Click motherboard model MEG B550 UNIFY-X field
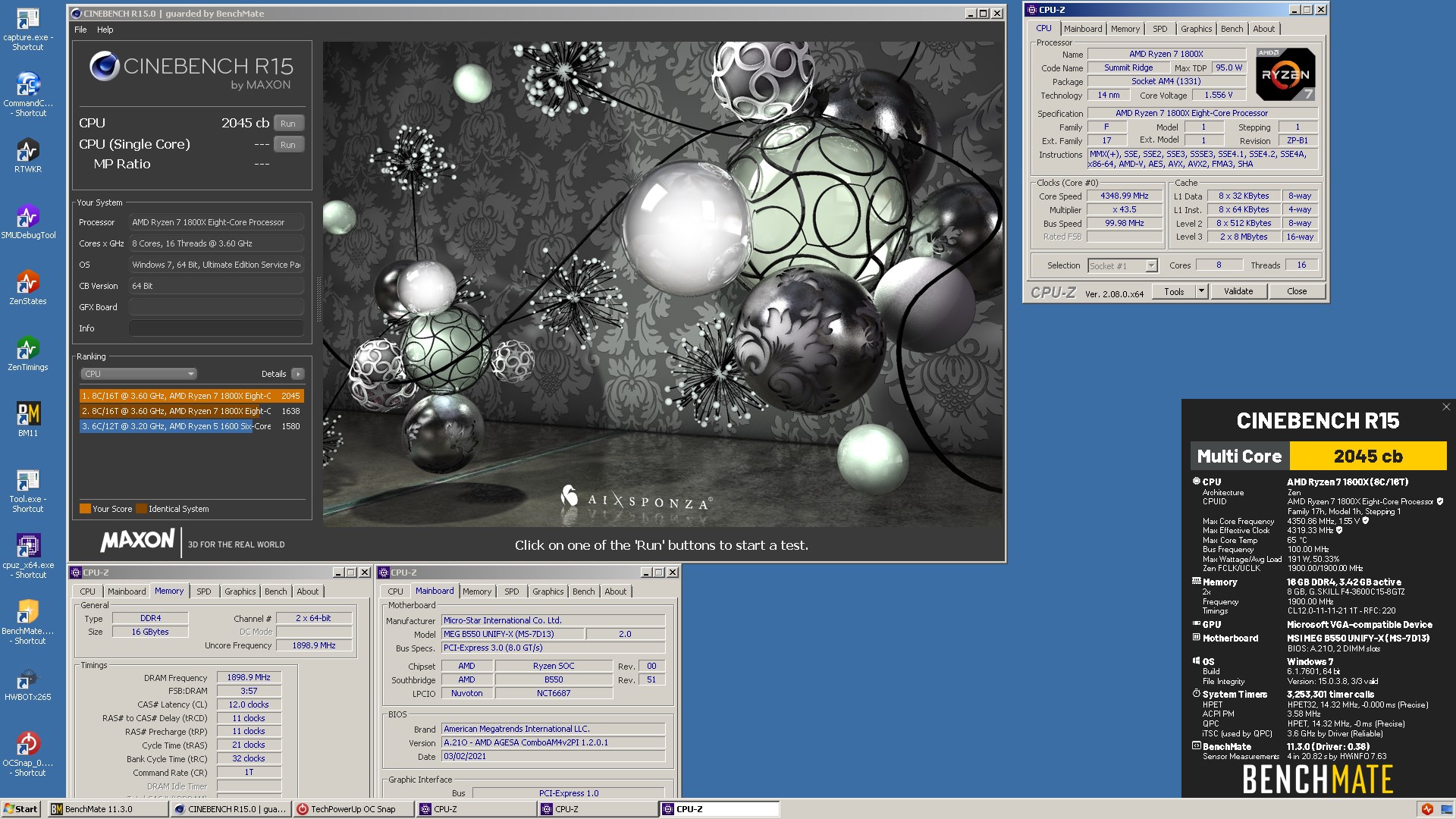This screenshot has height=819, width=1456. pos(513,635)
